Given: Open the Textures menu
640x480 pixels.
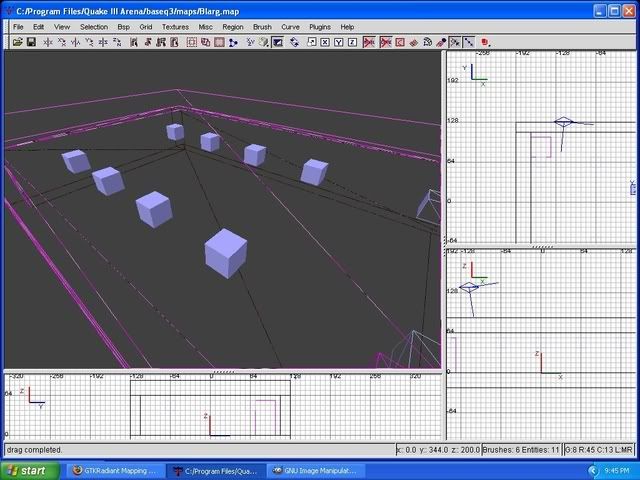Looking at the screenshot, I should (175, 26).
